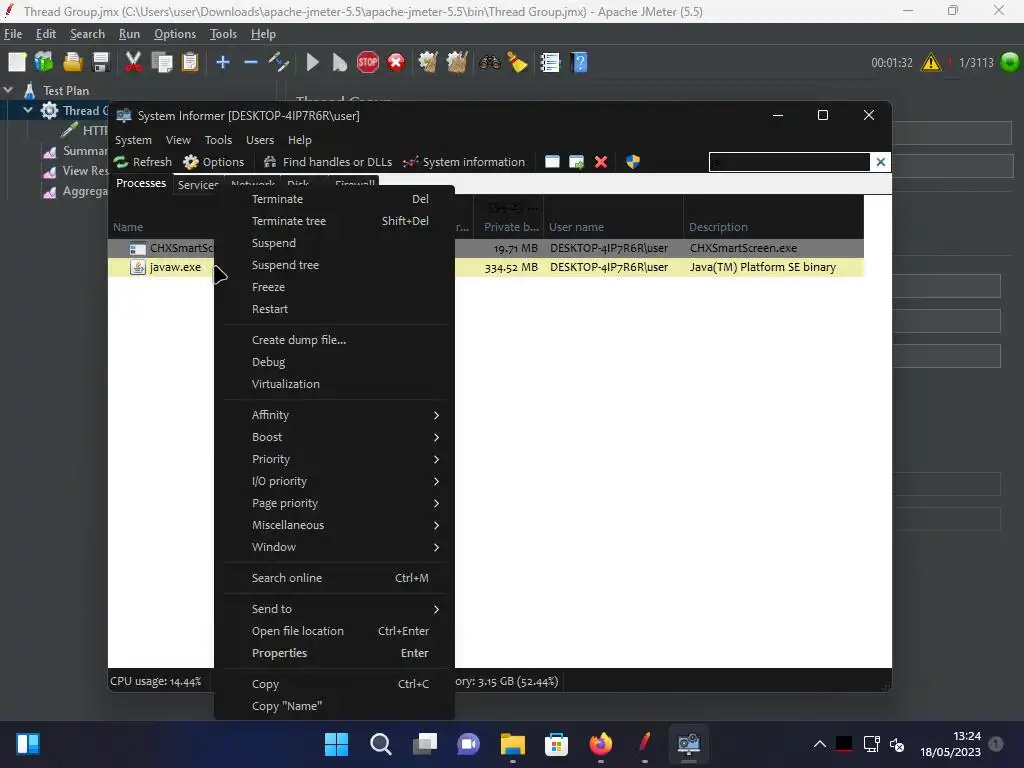The image size is (1024, 768).
Task: Open JMeter Run menu
Action: click(x=129, y=34)
